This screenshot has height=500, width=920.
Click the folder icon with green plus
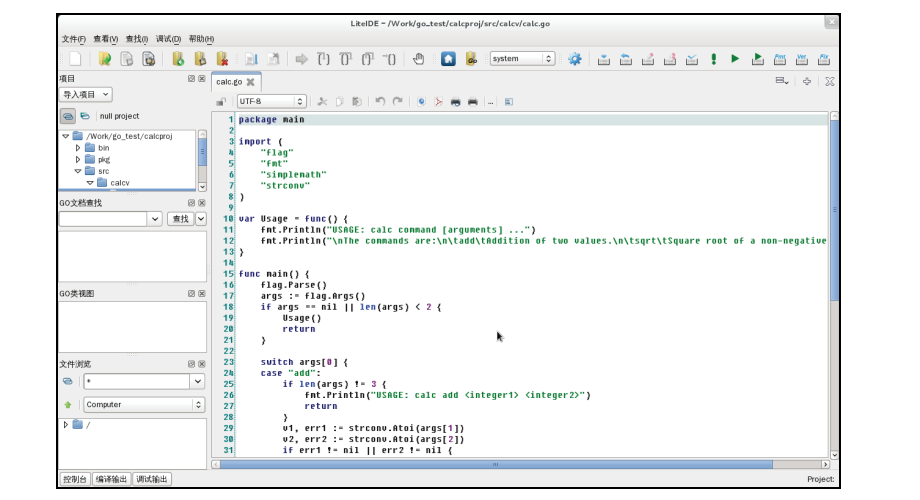(178, 59)
